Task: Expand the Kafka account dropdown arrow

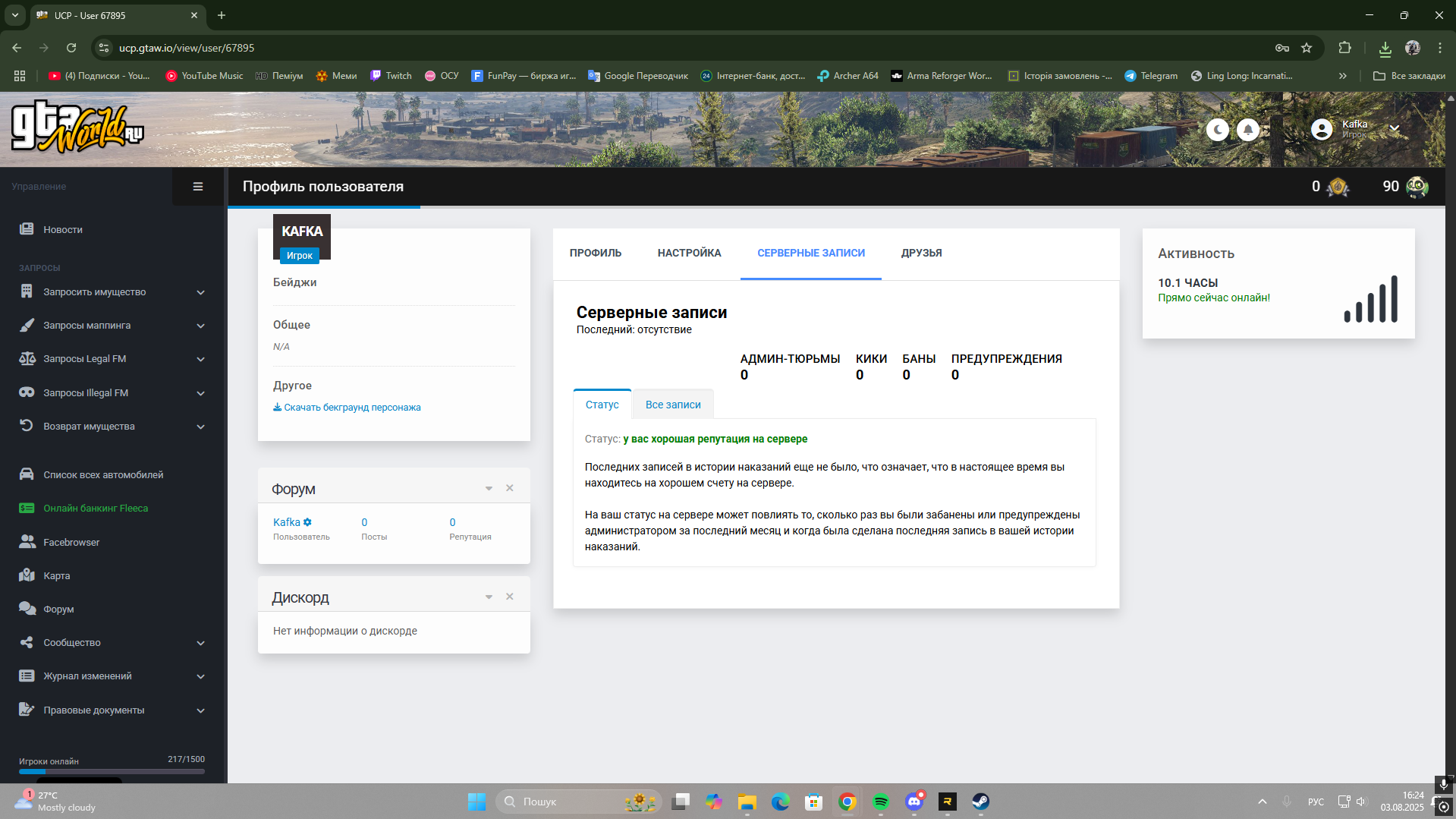Action: [1395, 128]
